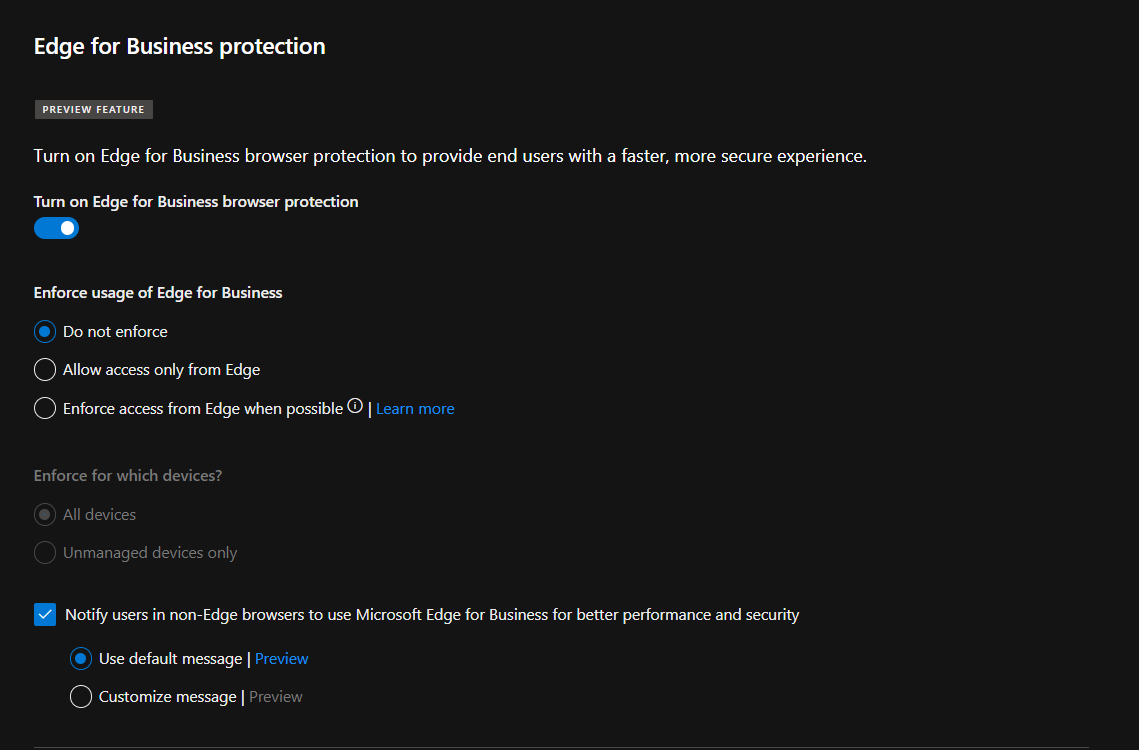Select Enforce access from Edge when possible
Screen dimensions: 1139x750
tap(45, 408)
